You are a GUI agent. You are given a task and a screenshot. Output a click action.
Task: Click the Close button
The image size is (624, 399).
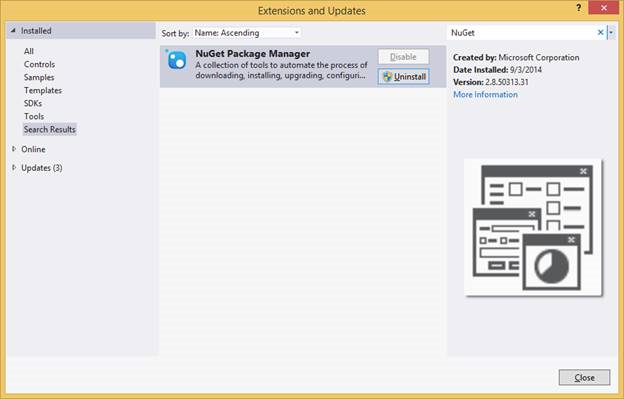(x=584, y=377)
